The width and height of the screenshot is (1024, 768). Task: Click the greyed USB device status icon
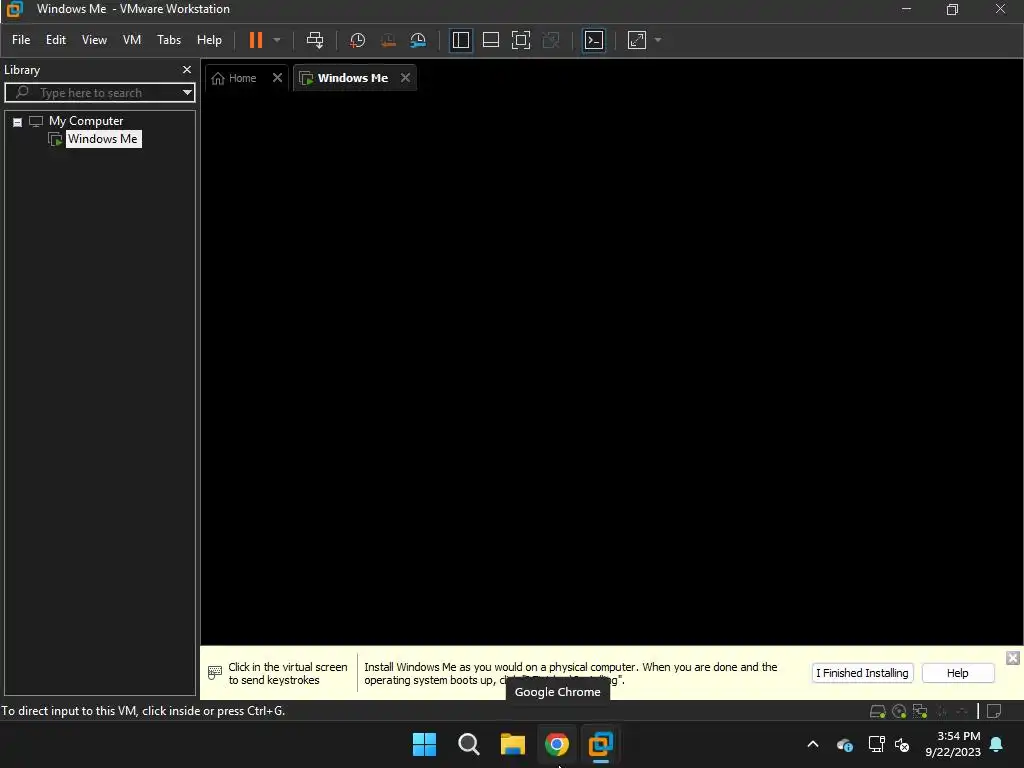tap(962, 711)
